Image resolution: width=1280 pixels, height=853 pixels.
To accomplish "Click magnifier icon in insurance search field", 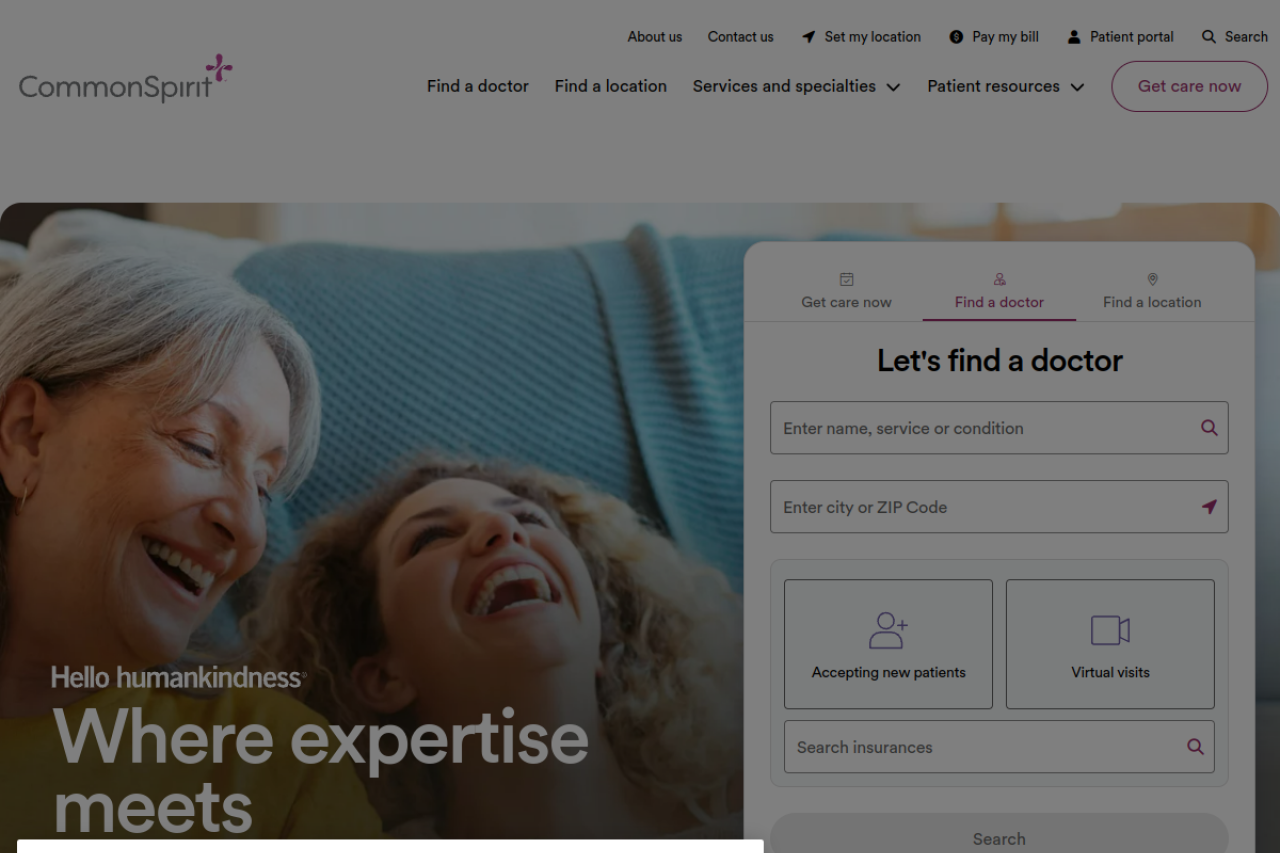I will (1195, 747).
